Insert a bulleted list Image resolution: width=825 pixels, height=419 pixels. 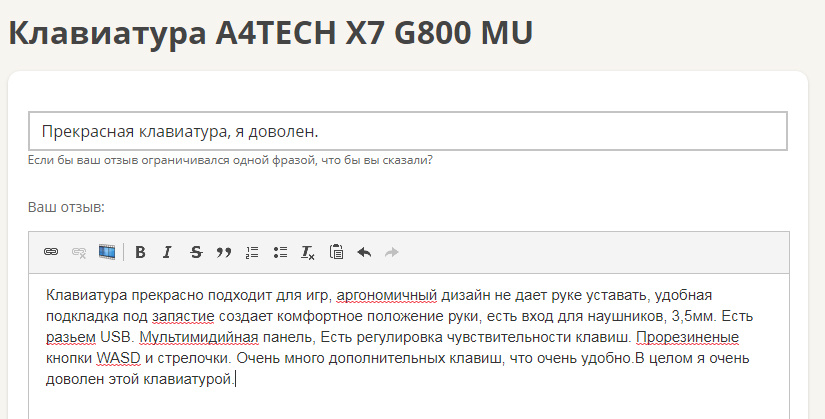click(280, 252)
